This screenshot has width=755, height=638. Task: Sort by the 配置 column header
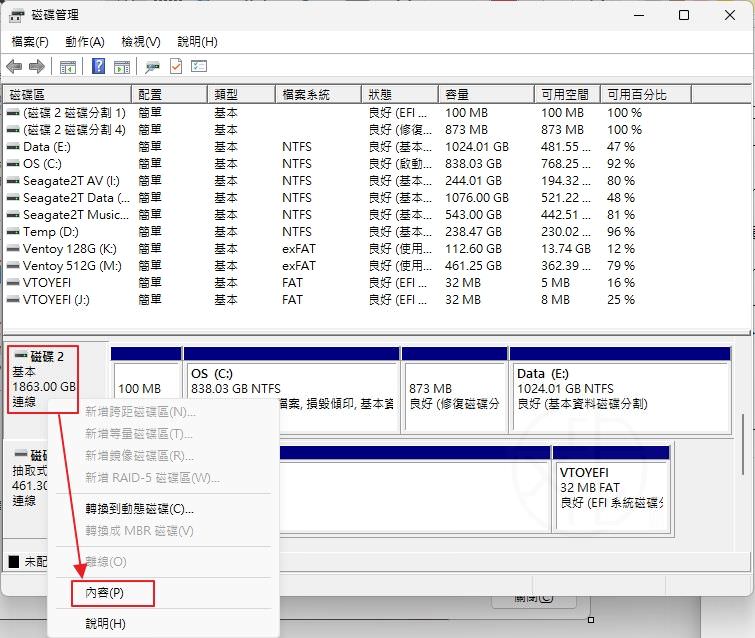tap(169, 94)
